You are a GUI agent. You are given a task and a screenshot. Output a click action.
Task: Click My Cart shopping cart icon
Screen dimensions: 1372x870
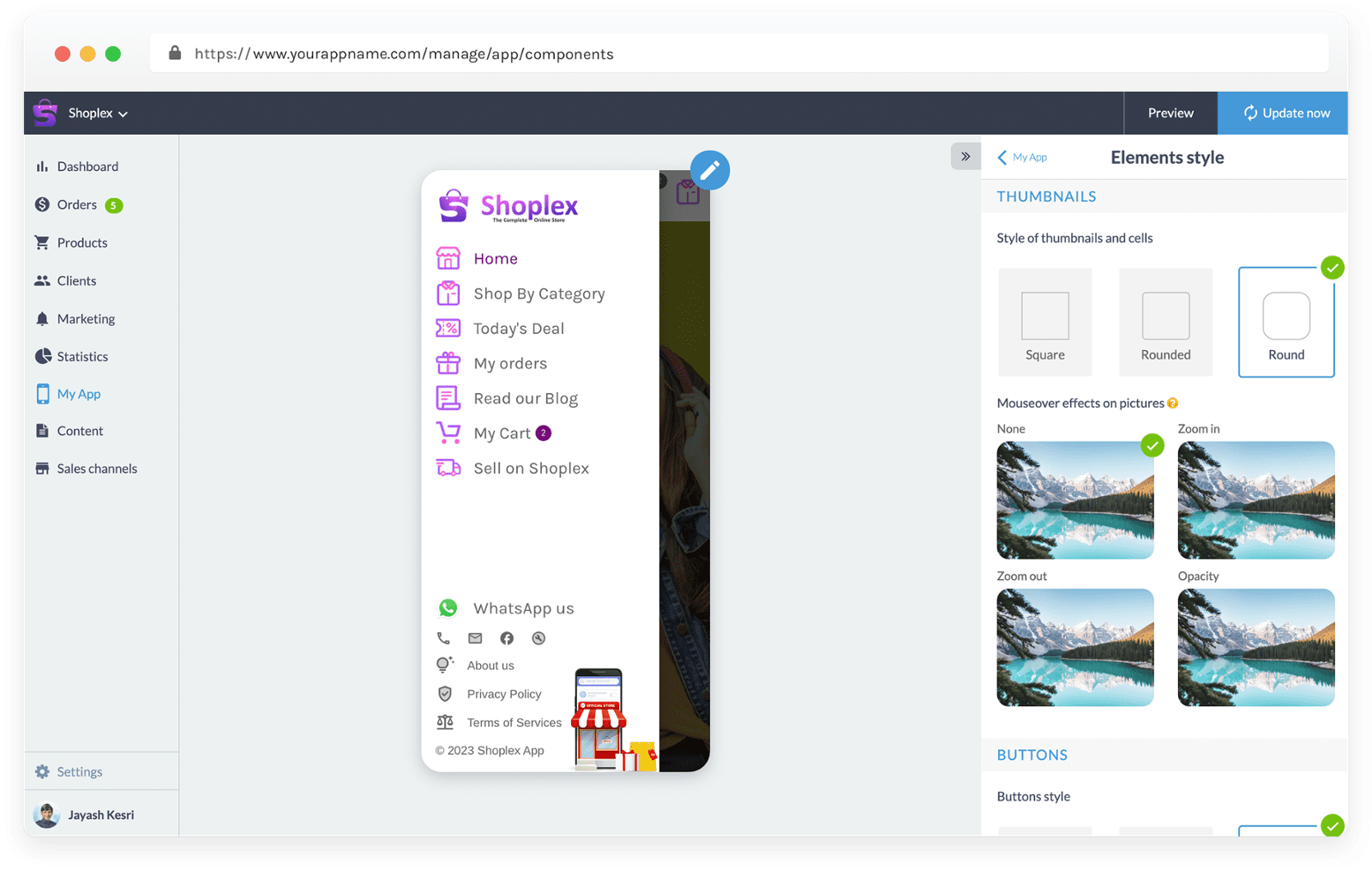[448, 432]
